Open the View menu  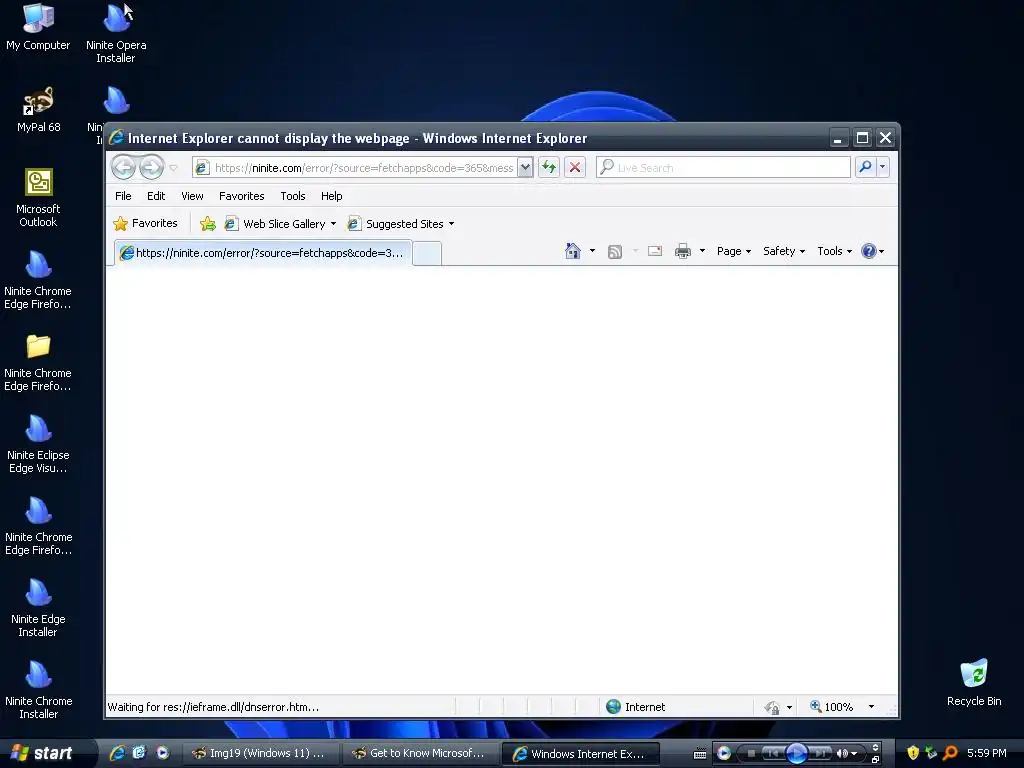[x=192, y=196]
